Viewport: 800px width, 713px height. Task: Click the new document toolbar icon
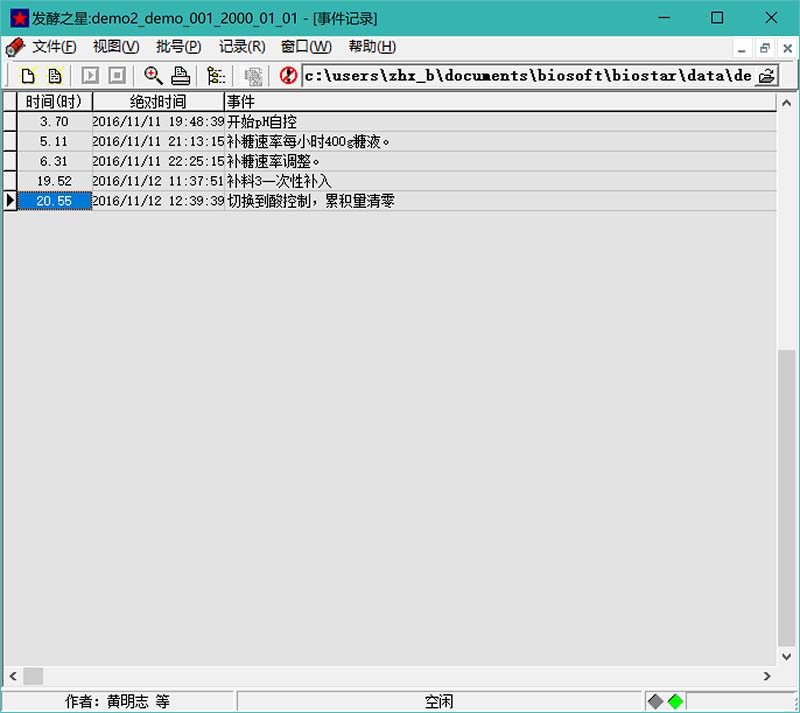[28, 75]
